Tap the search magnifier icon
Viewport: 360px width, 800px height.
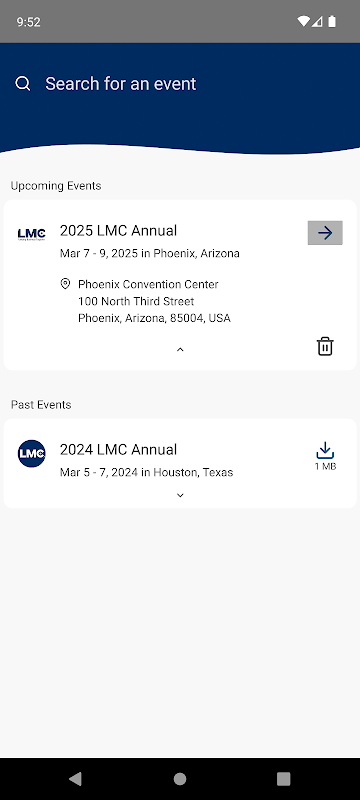pyautogui.click(x=23, y=83)
